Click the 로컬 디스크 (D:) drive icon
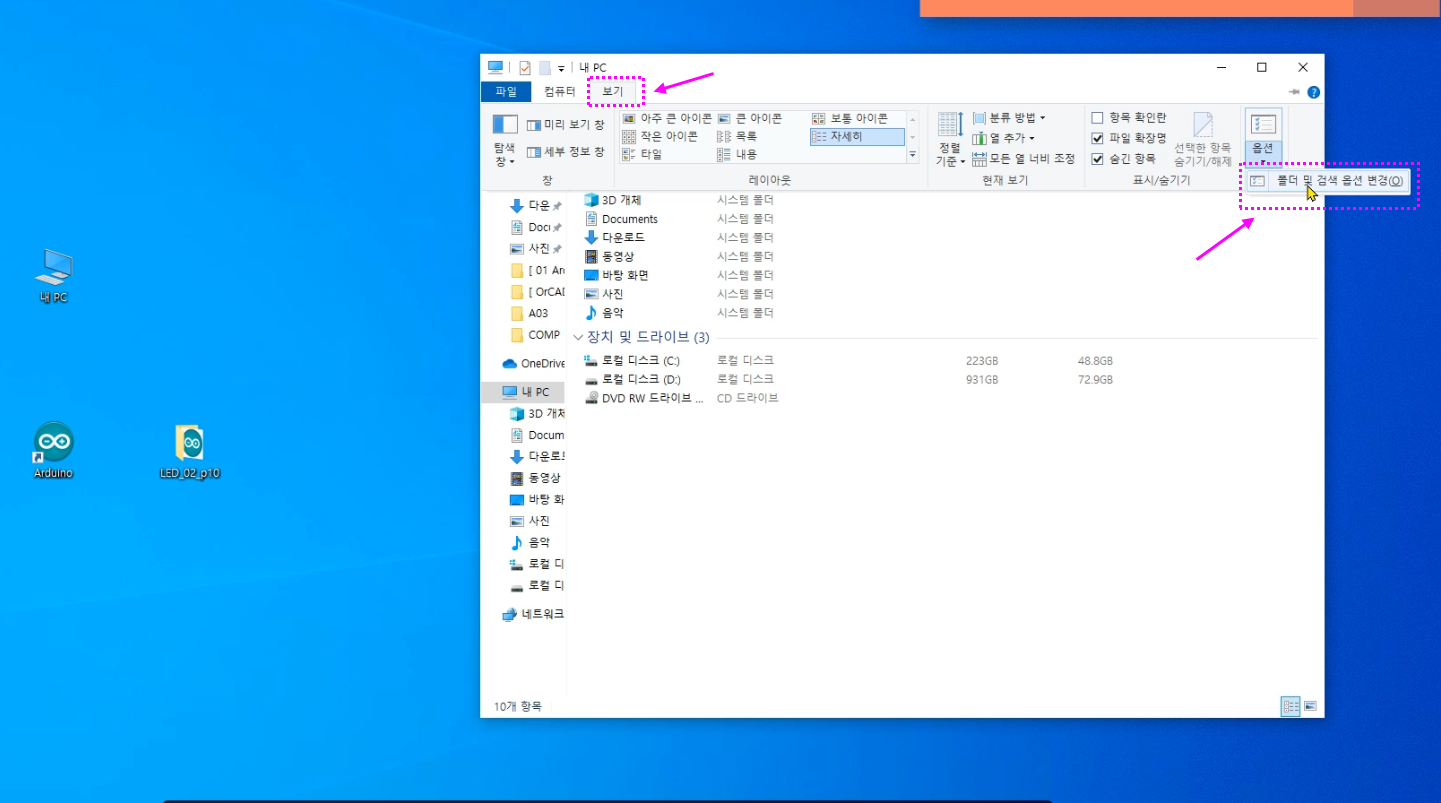Screen dimensions: 1441x803 point(591,380)
